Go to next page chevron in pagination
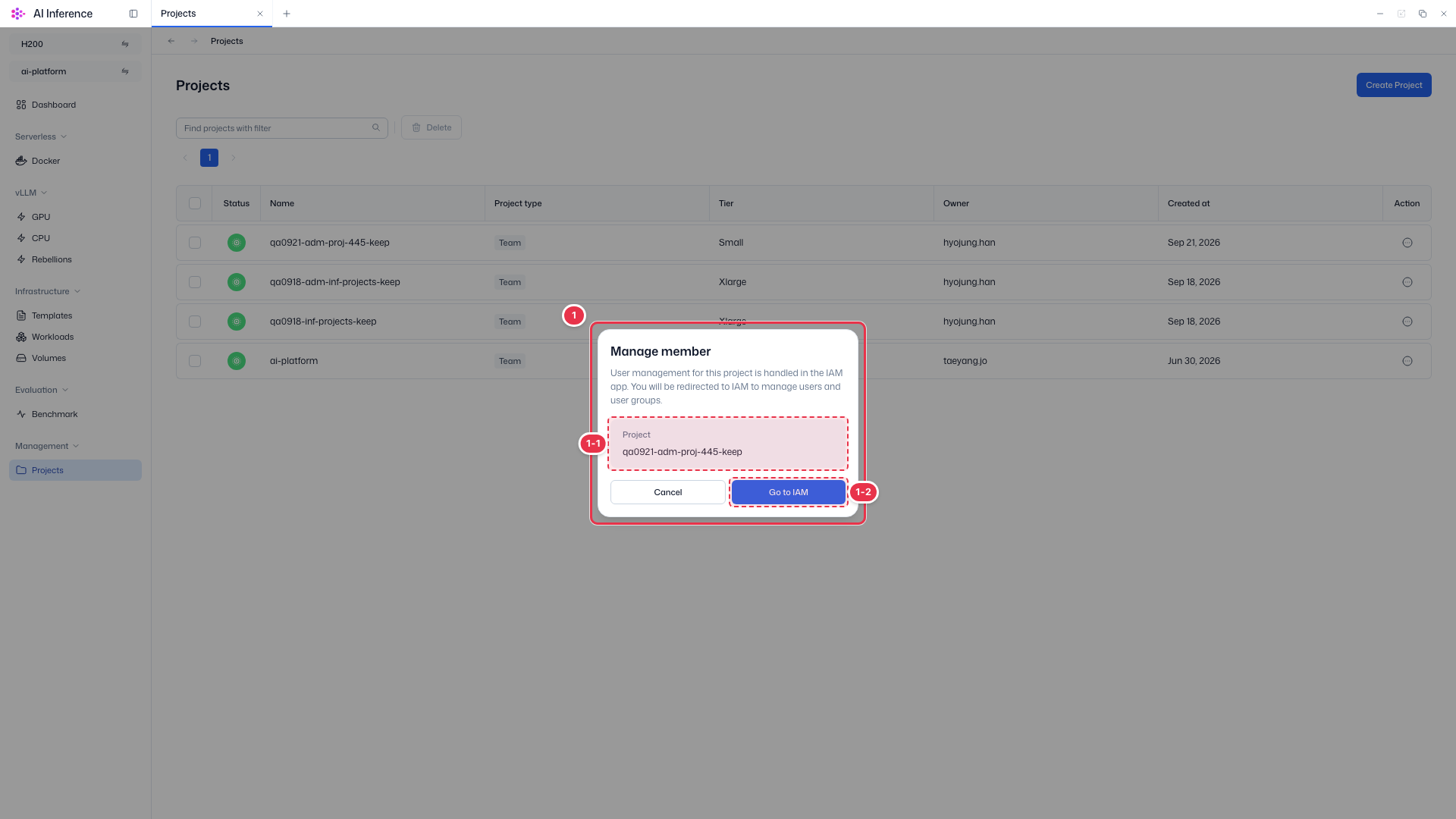Image resolution: width=1456 pixels, height=819 pixels. [234, 158]
